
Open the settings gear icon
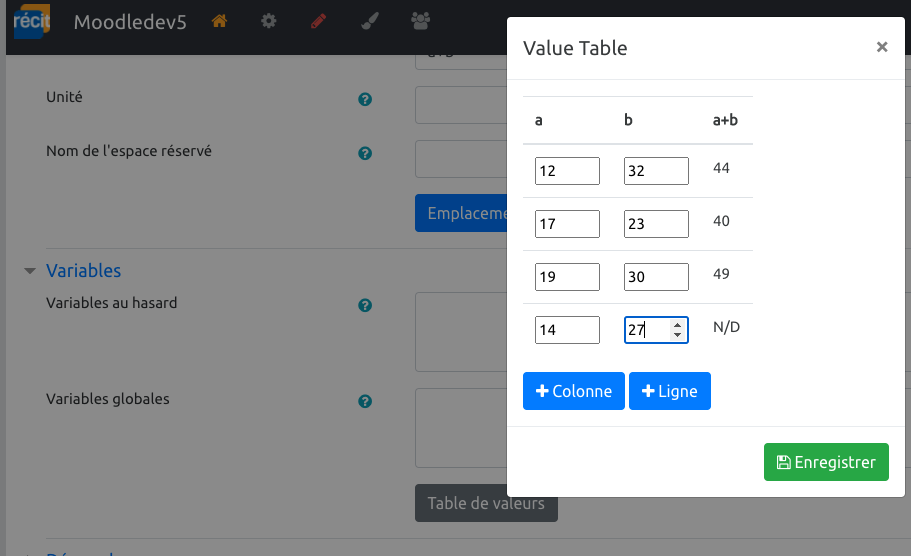click(x=269, y=21)
